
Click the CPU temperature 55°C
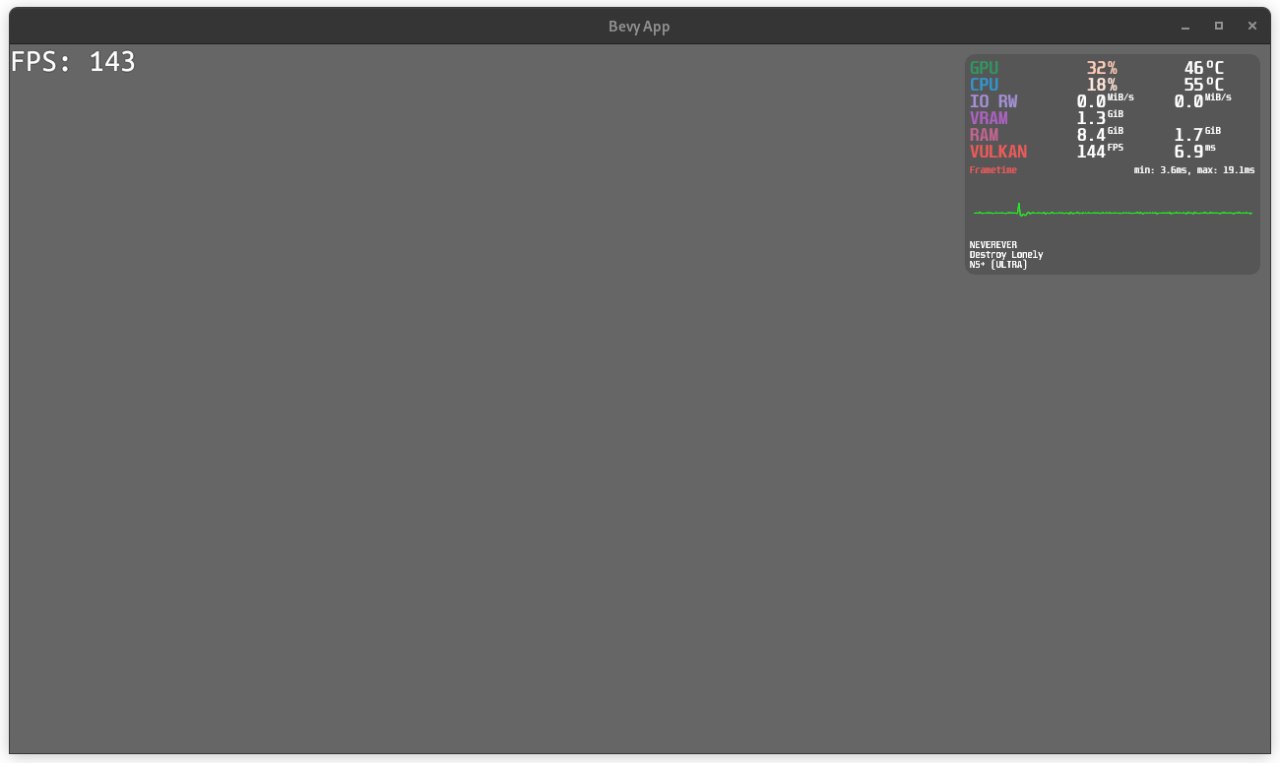[1204, 85]
